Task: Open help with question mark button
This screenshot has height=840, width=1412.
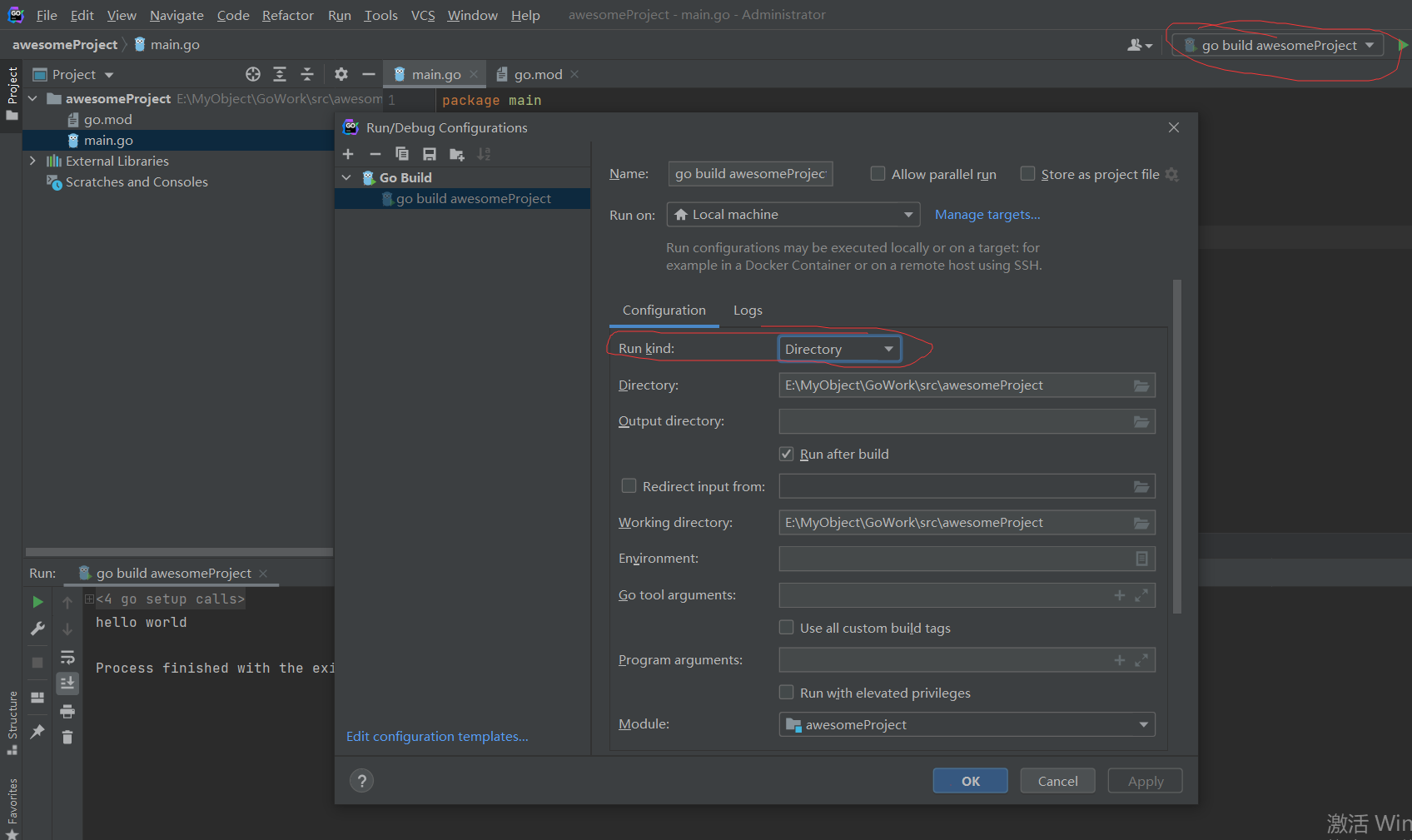Action: click(361, 781)
